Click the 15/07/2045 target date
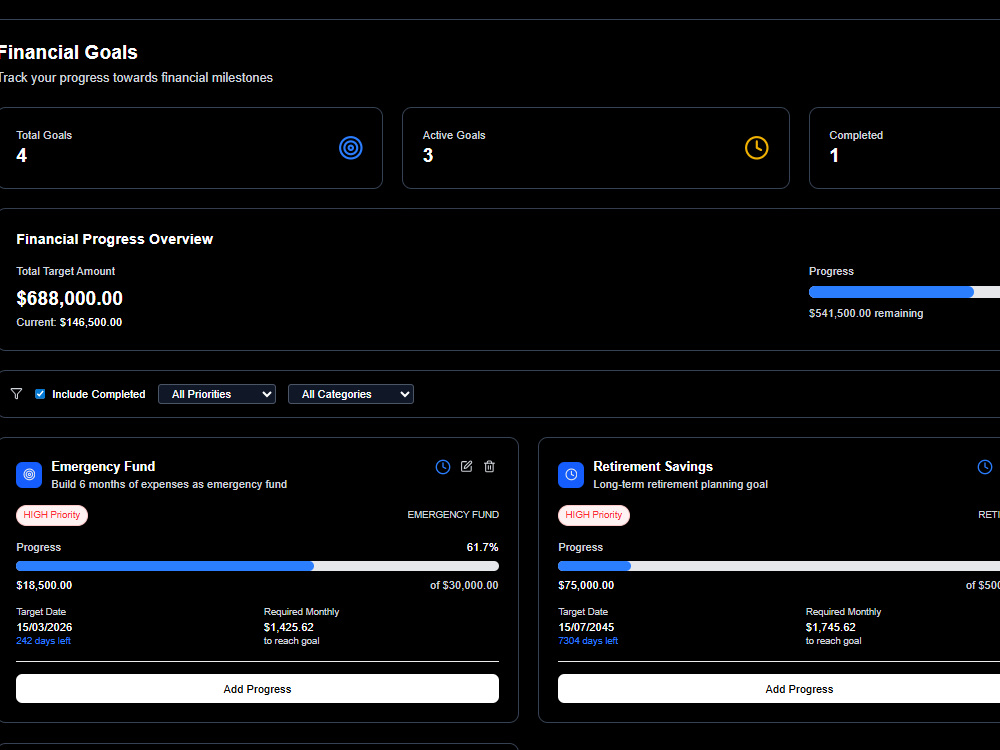The width and height of the screenshot is (1000, 750). pos(586,627)
